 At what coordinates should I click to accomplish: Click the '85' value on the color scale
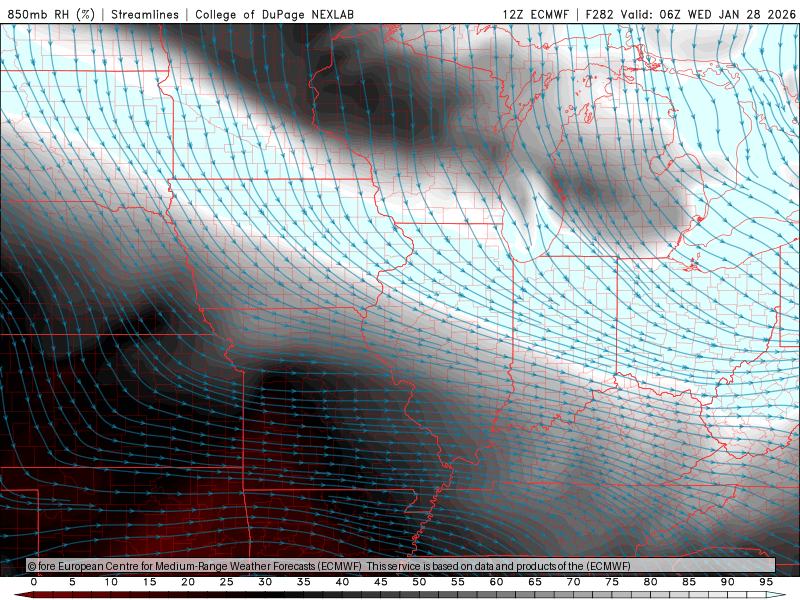689,582
